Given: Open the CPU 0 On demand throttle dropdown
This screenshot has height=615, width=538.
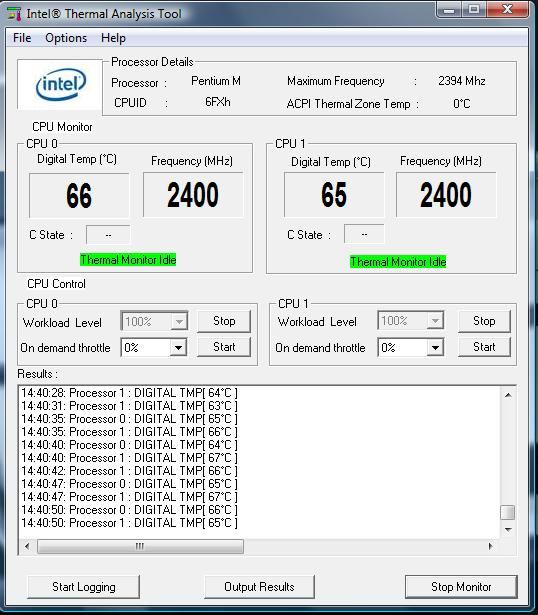Looking at the screenshot, I should tap(178, 348).
